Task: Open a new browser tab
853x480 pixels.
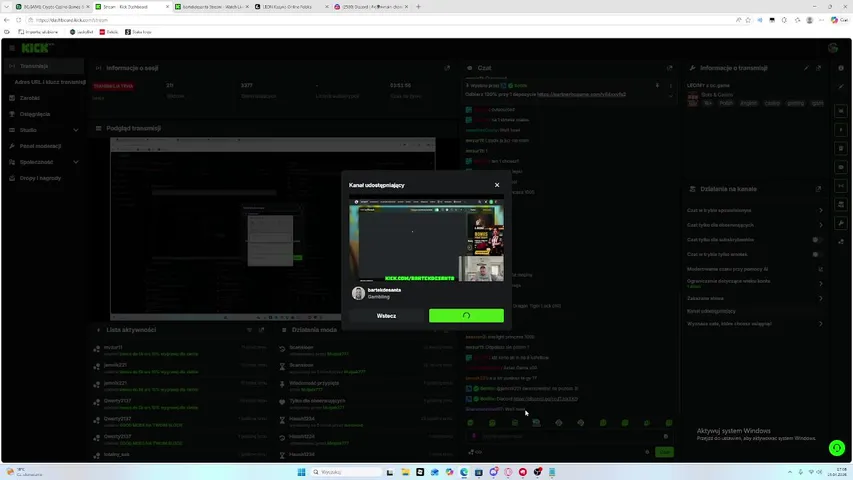Action: coord(418,7)
